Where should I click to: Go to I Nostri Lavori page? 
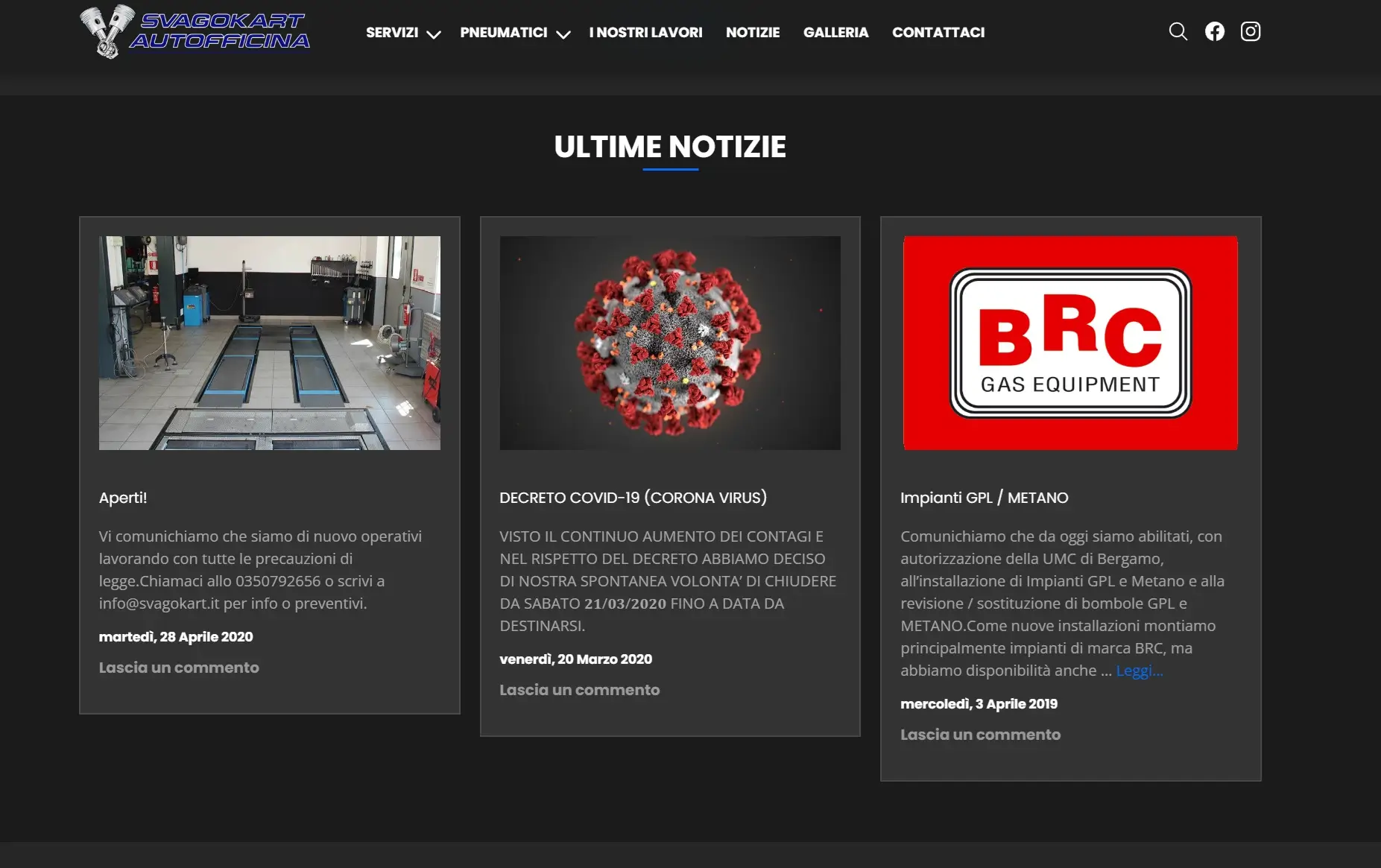(645, 32)
